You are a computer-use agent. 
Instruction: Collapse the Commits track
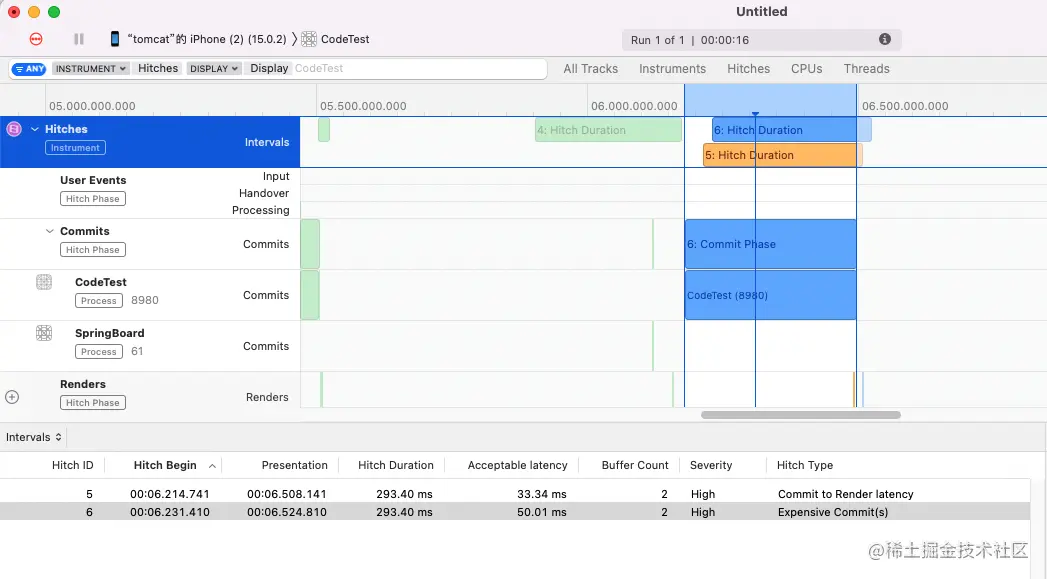click(49, 231)
